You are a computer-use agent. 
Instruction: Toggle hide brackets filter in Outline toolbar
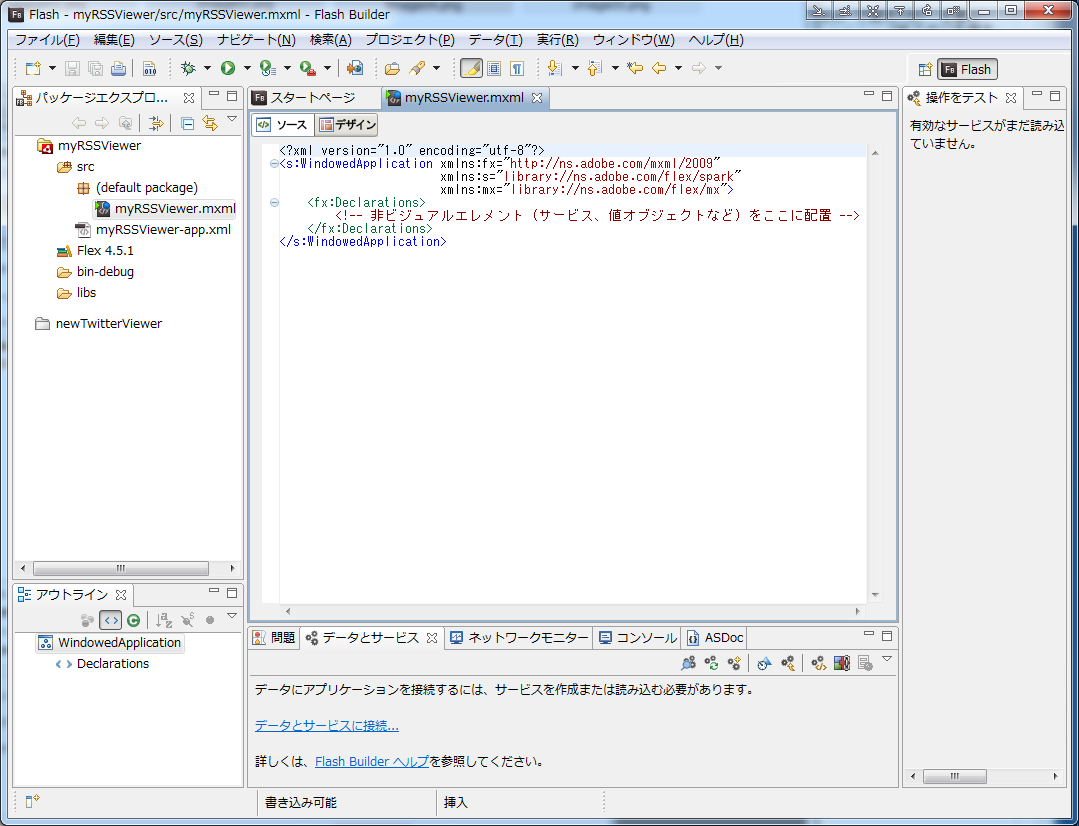[110, 620]
